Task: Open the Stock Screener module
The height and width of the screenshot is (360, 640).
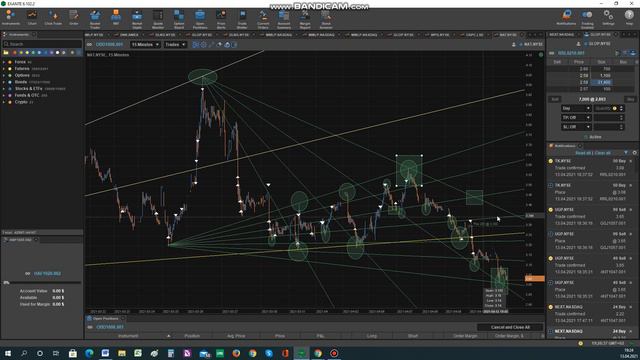Action: tap(326, 18)
